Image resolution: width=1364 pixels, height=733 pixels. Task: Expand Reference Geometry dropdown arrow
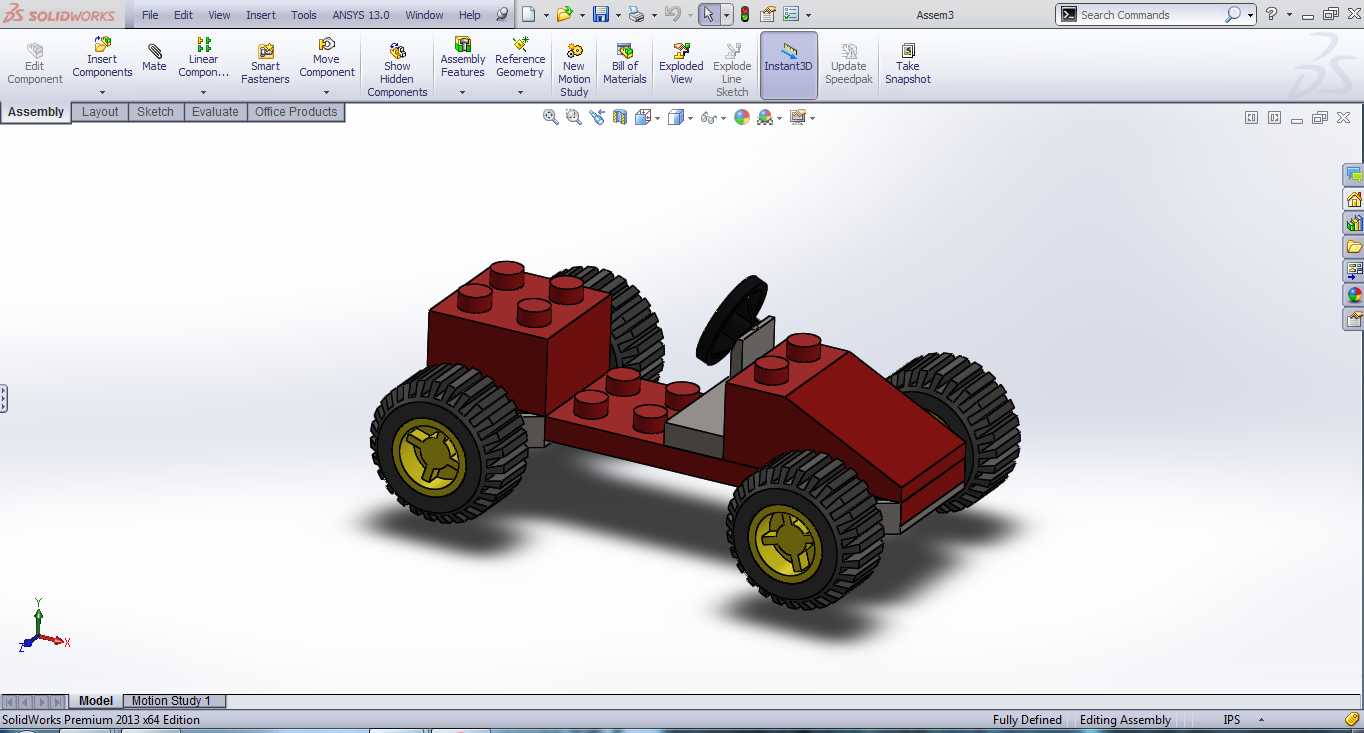tap(520, 93)
